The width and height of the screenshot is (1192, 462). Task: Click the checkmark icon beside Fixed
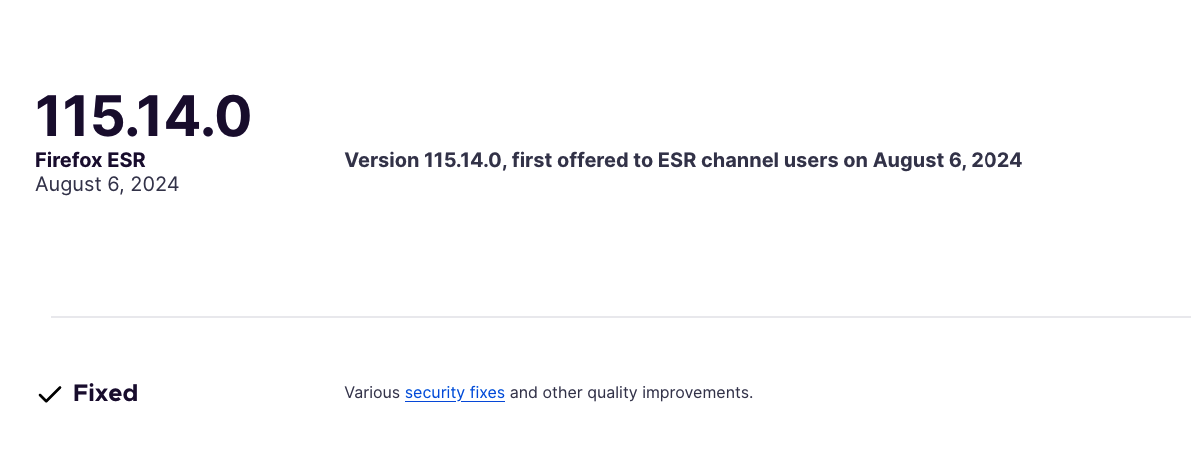(49, 394)
